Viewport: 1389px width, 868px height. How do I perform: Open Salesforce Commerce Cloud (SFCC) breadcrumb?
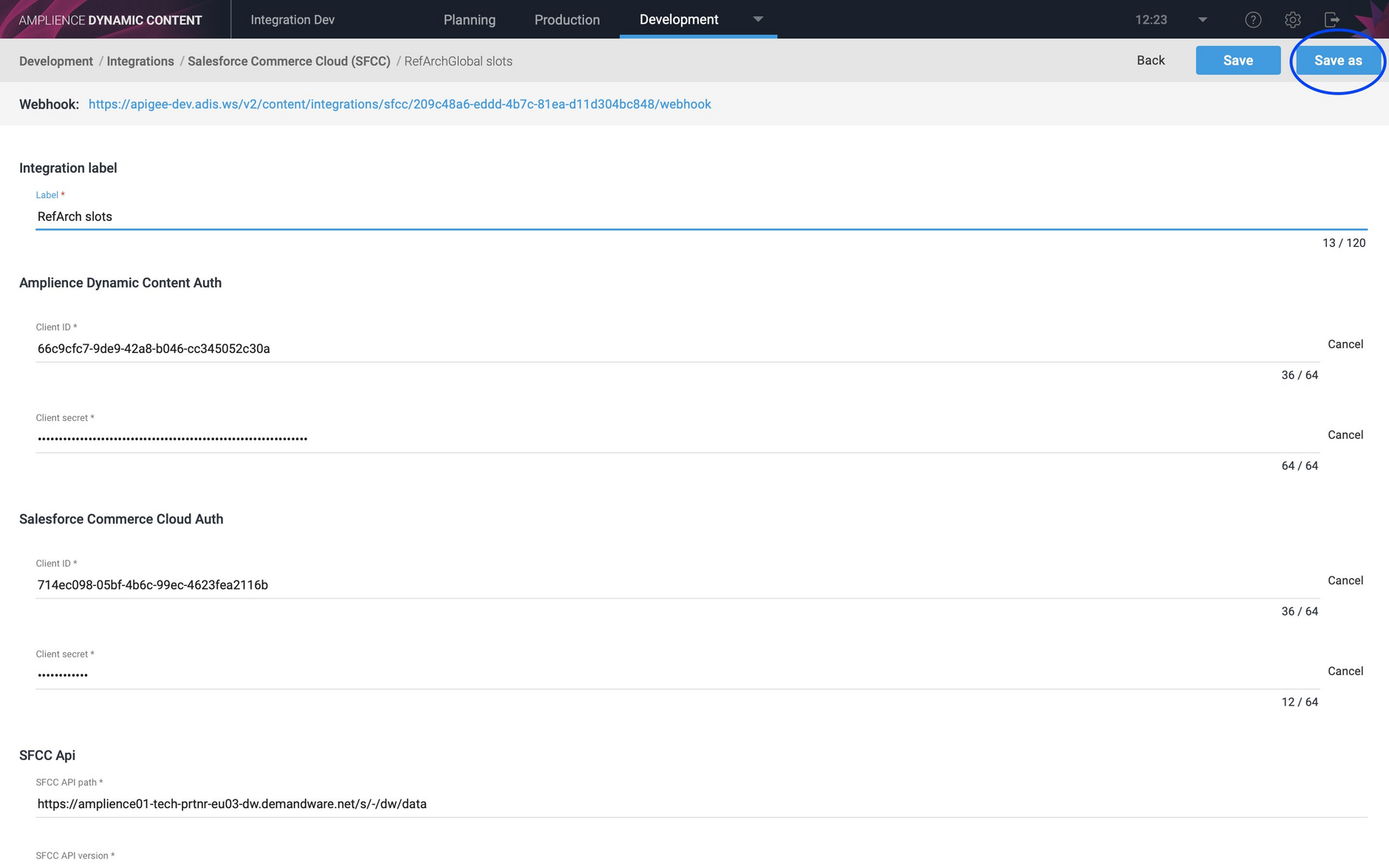289,61
